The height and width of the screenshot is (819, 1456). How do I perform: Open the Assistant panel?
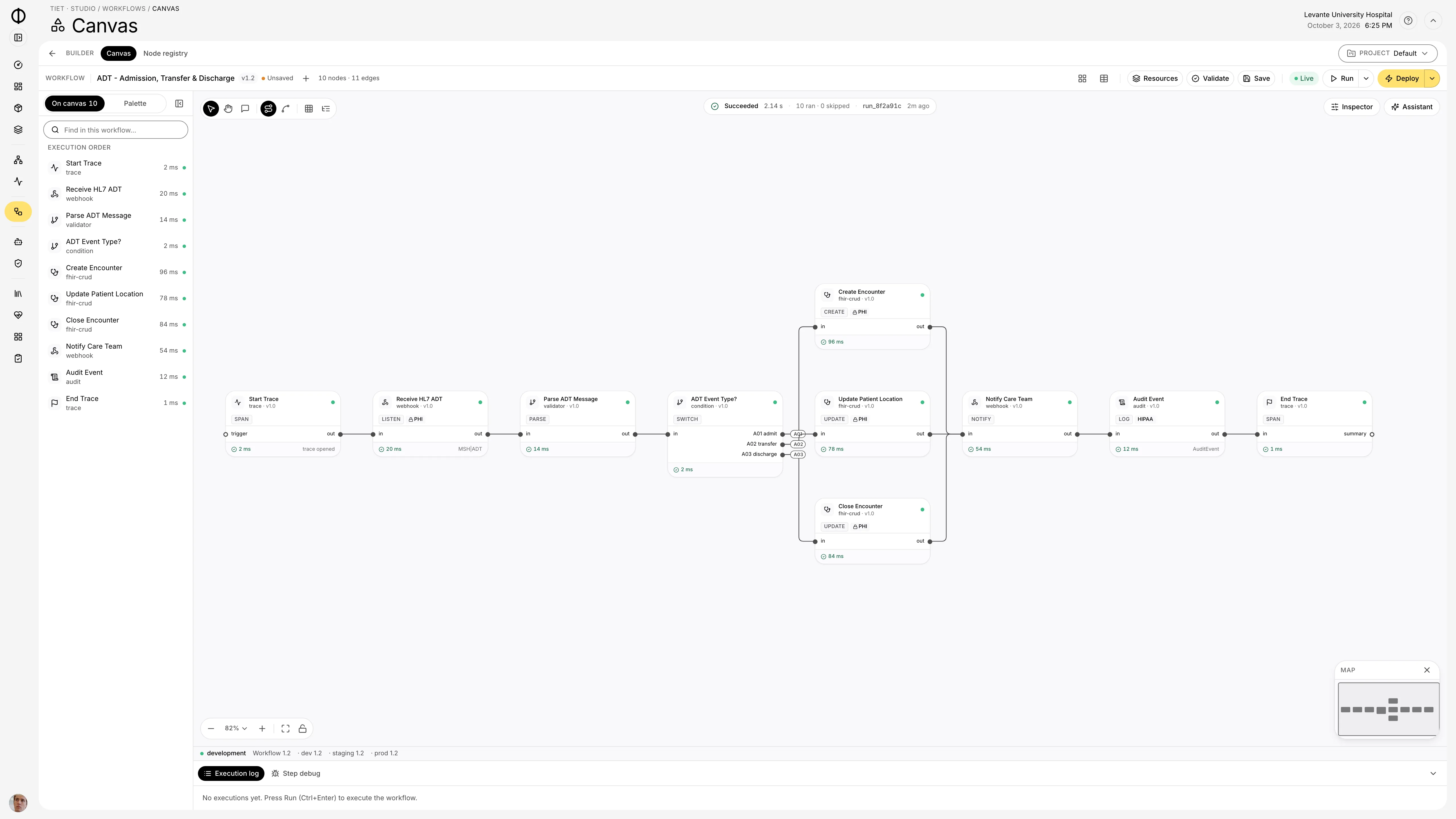click(x=1411, y=107)
